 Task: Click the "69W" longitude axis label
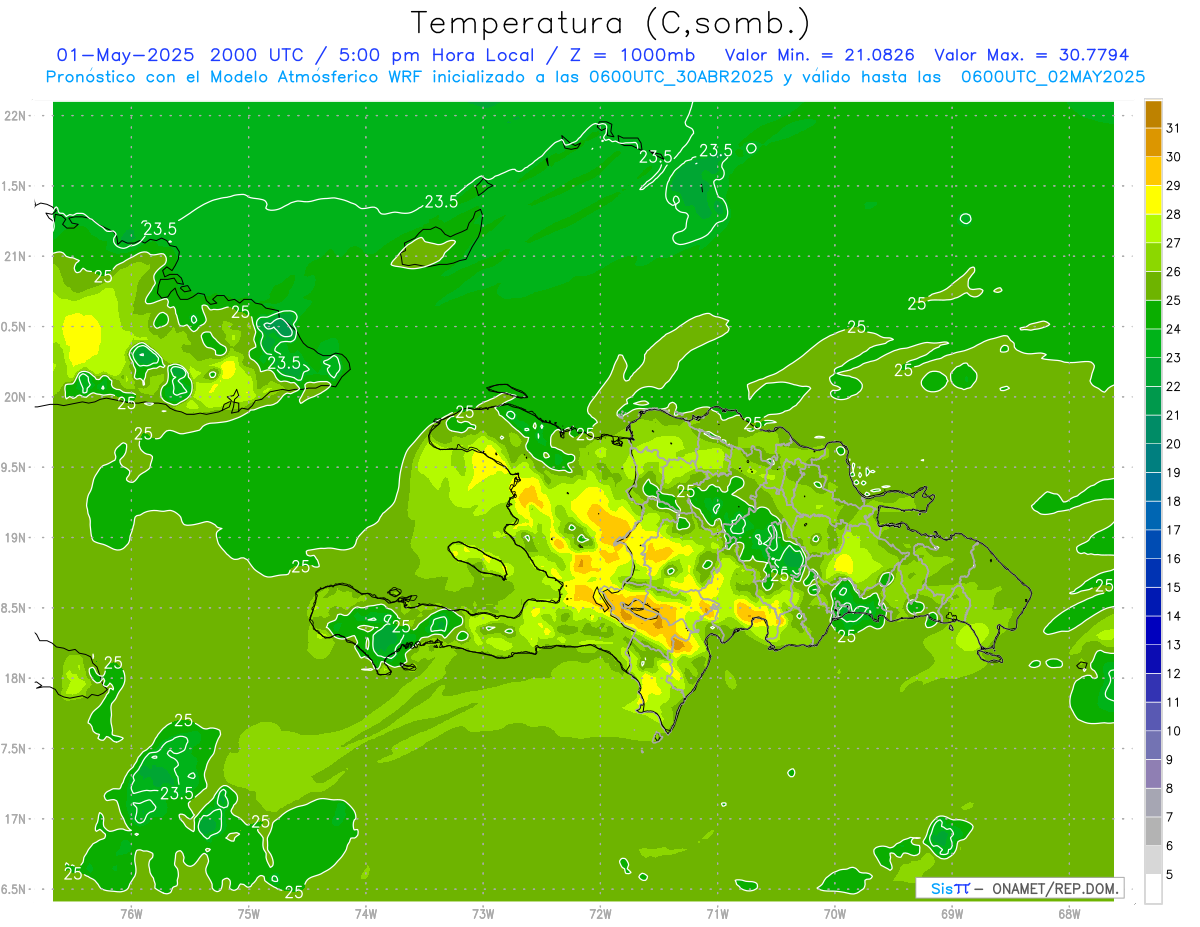pyautogui.click(x=952, y=915)
